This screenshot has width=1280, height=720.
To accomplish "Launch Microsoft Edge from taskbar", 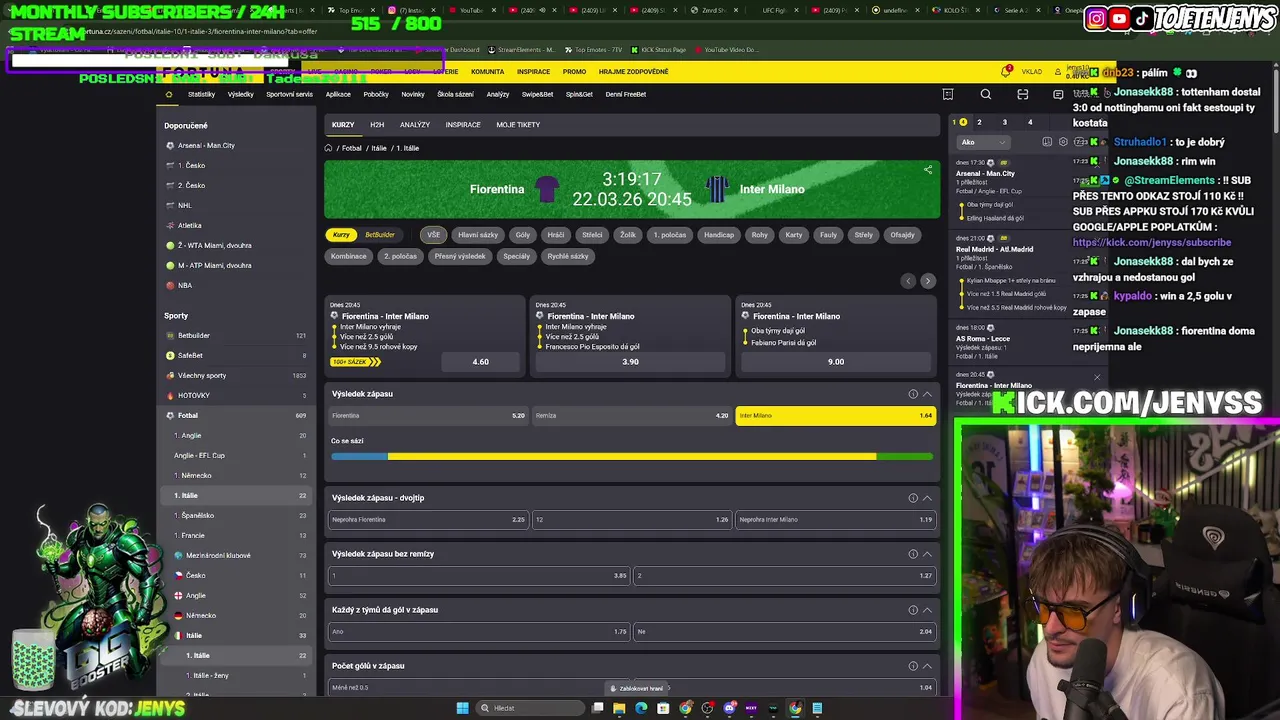I will (x=641, y=708).
